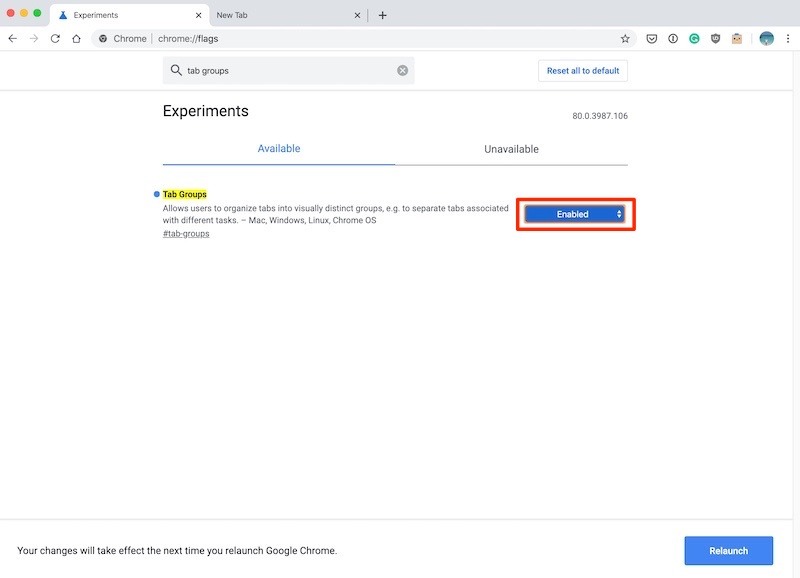Open the Grammarly extension icon
Image resolution: width=800 pixels, height=578 pixels.
click(694, 39)
